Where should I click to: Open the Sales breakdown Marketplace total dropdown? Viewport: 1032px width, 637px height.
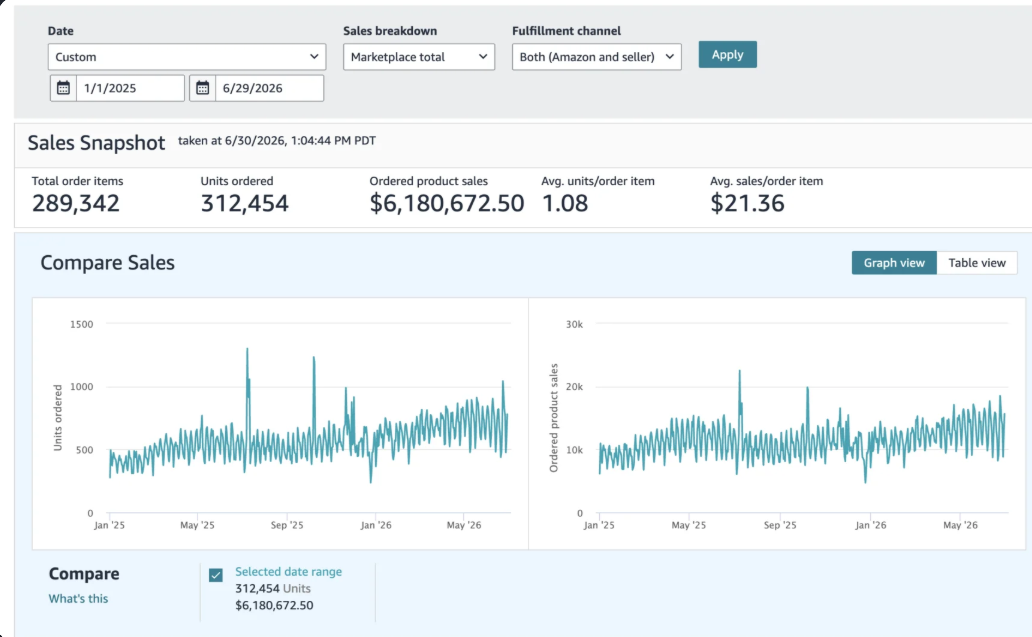[x=419, y=57]
